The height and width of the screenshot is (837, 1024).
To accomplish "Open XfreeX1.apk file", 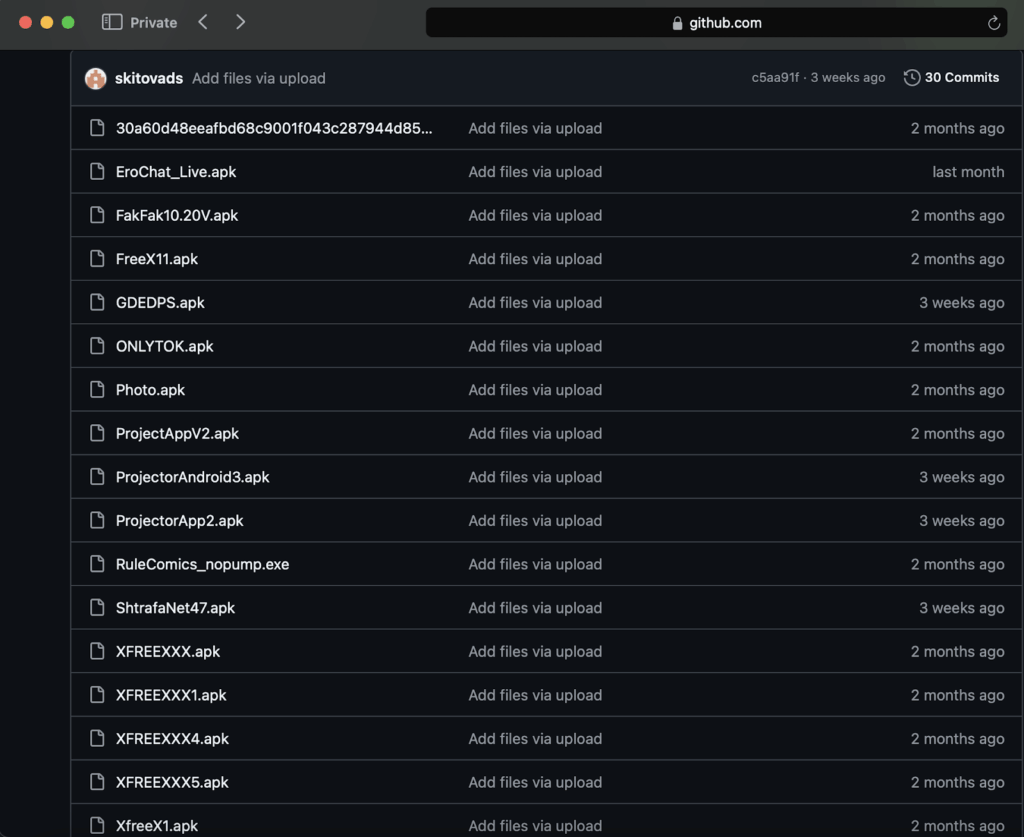I will (157, 826).
